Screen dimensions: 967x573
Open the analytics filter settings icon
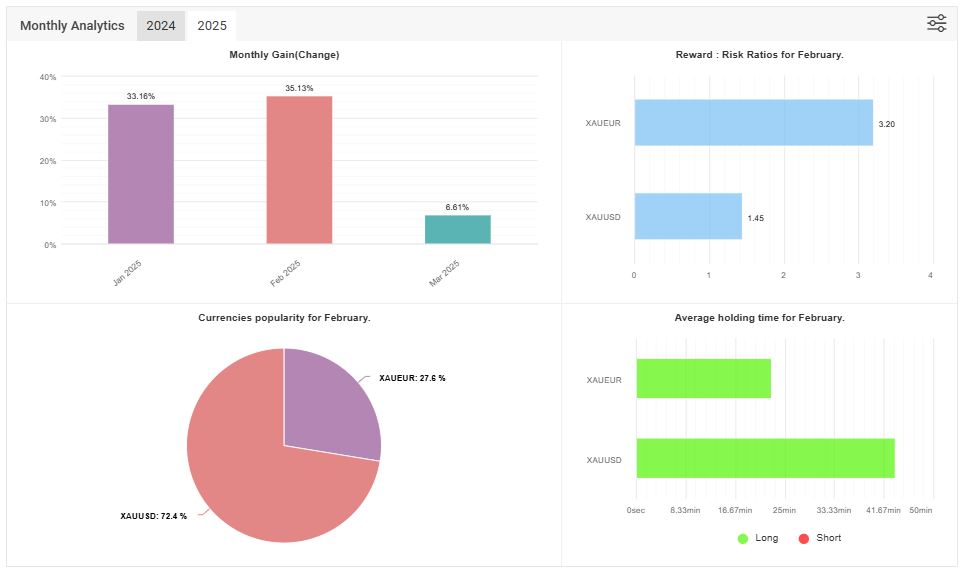click(936, 24)
